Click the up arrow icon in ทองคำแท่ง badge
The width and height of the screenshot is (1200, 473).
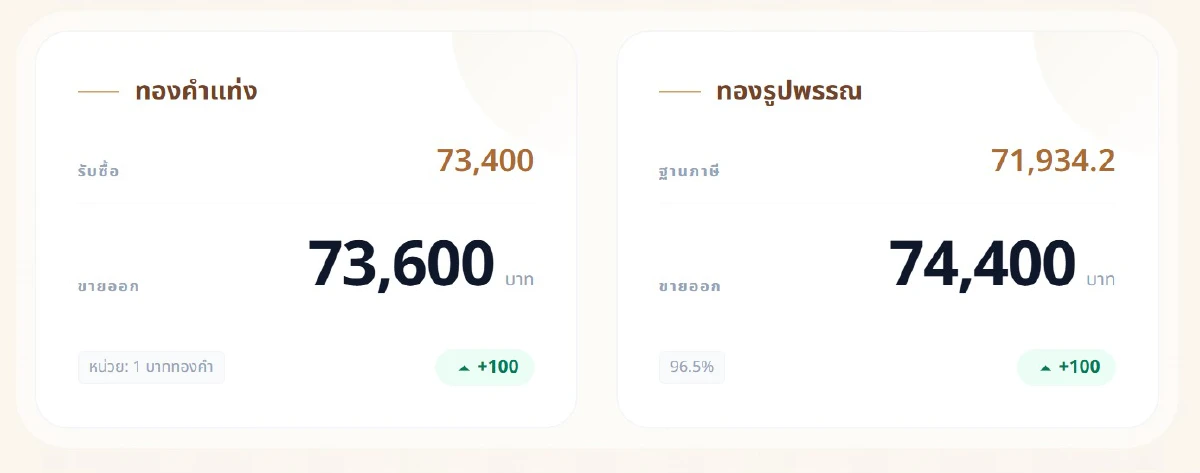tap(463, 368)
